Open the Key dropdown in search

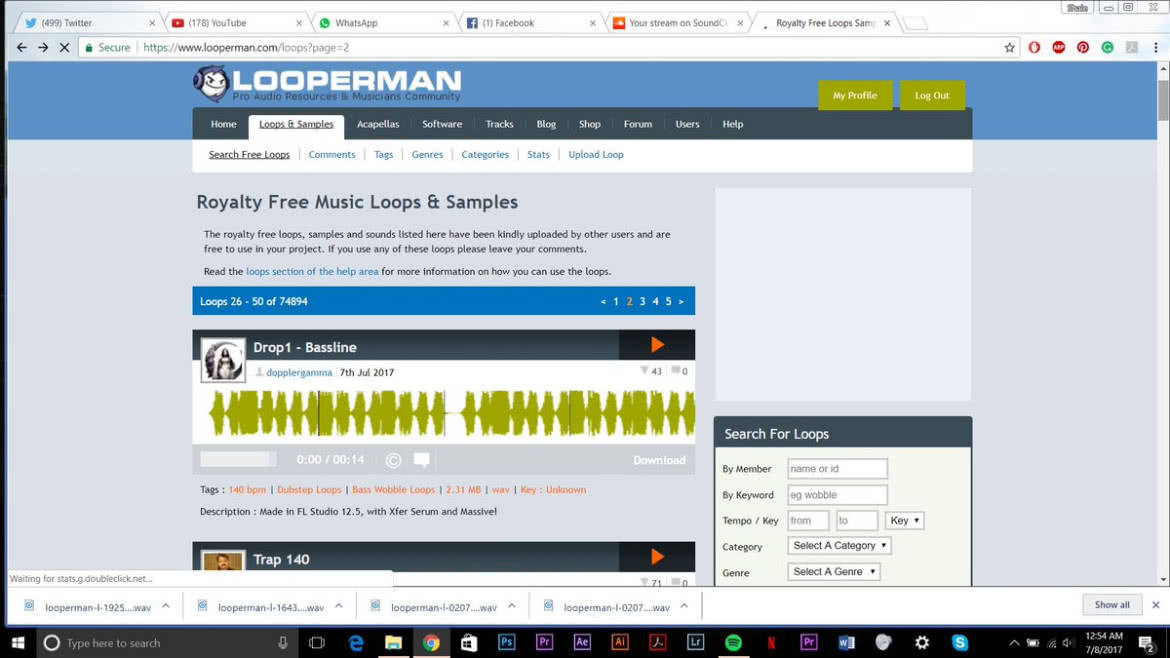tap(904, 521)
